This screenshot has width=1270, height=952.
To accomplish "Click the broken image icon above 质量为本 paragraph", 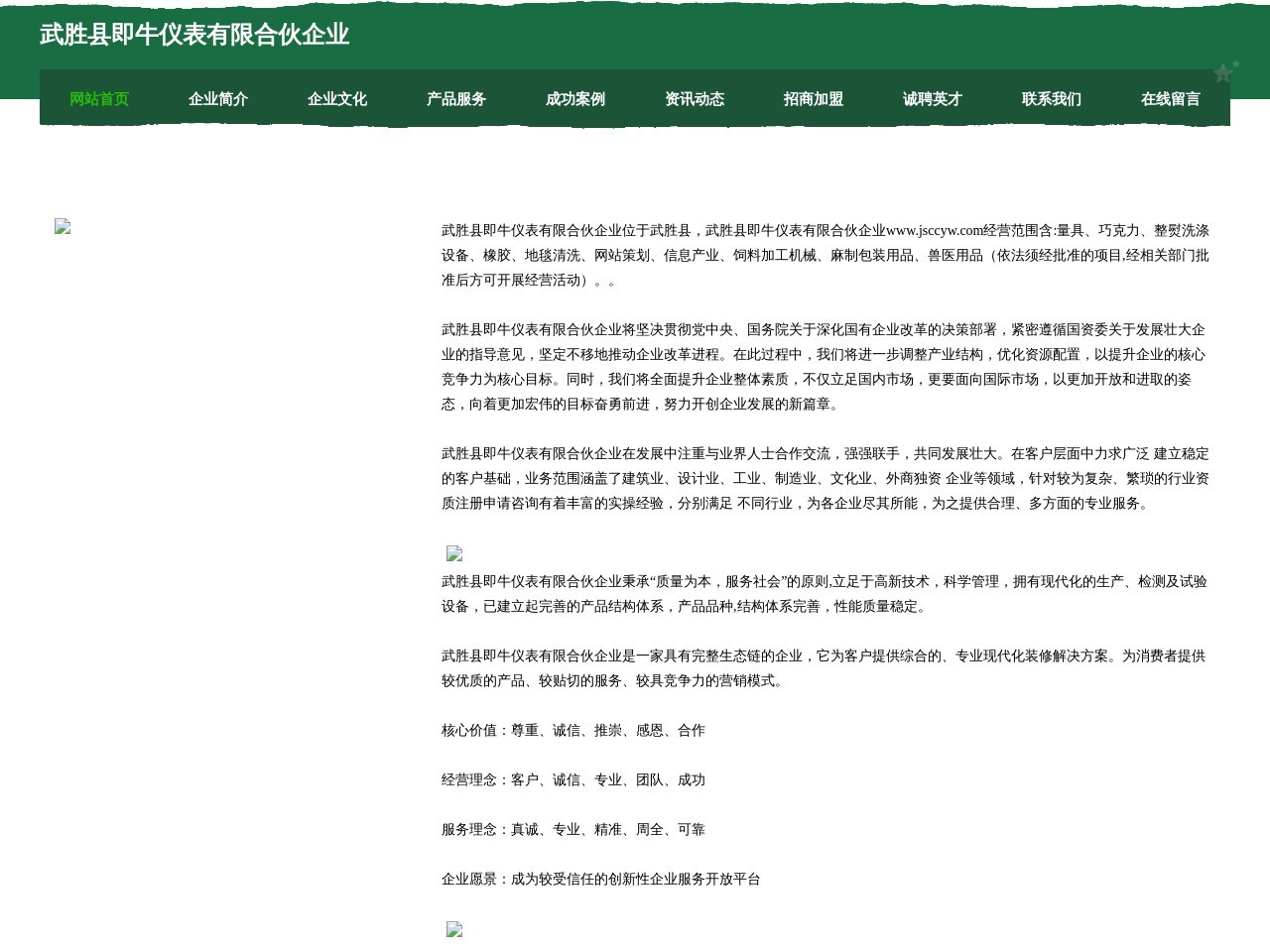I will (454, 553).
